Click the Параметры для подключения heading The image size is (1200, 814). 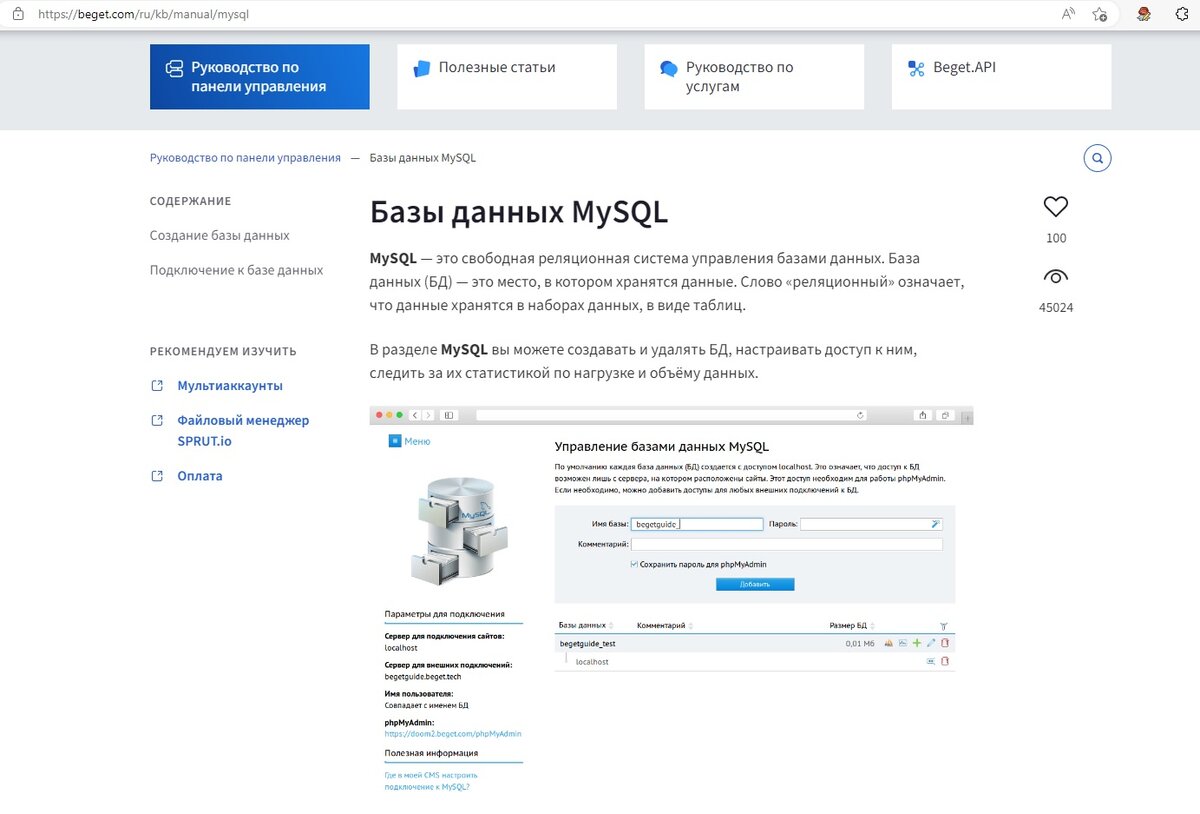pos(444,614)
